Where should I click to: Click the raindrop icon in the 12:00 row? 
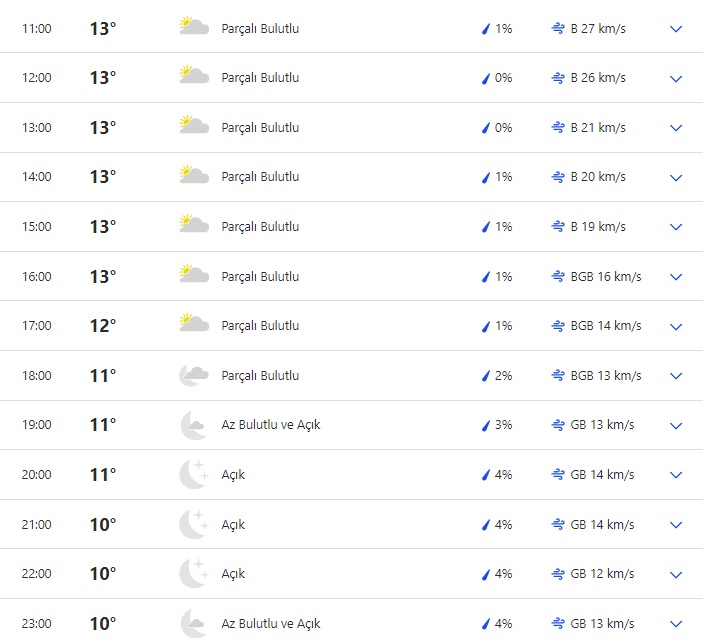pyautogui.click(x=486, y=78)
